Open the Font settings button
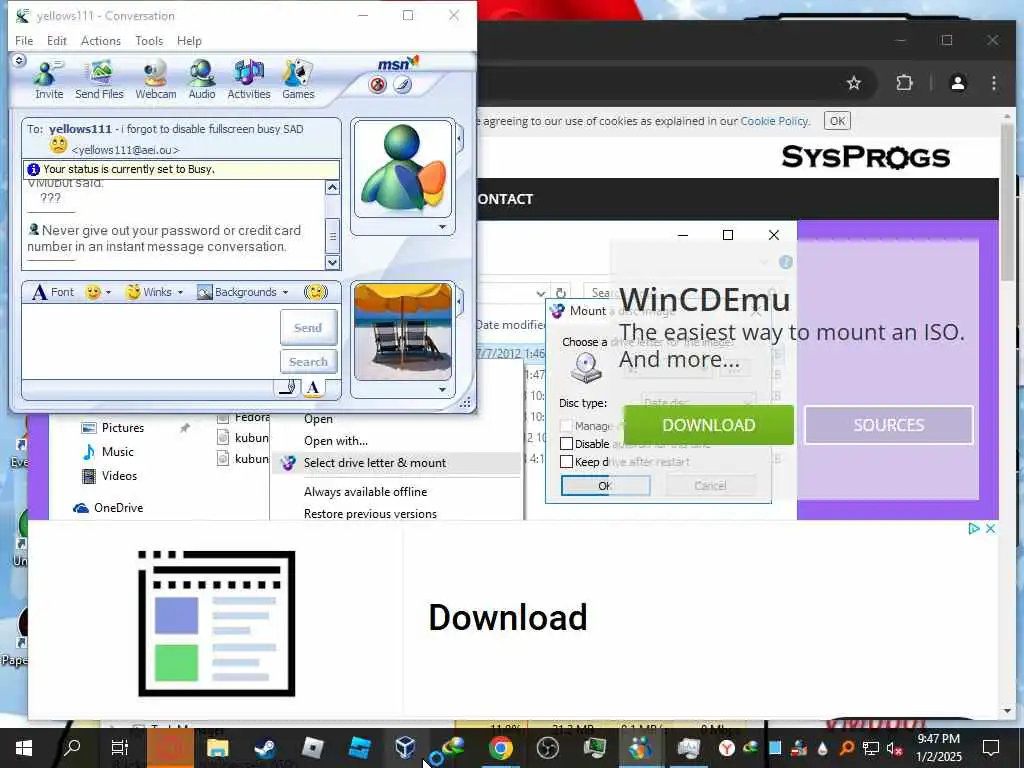The image size is (1024, 768). pyautogui.click(x=53, y=292)
